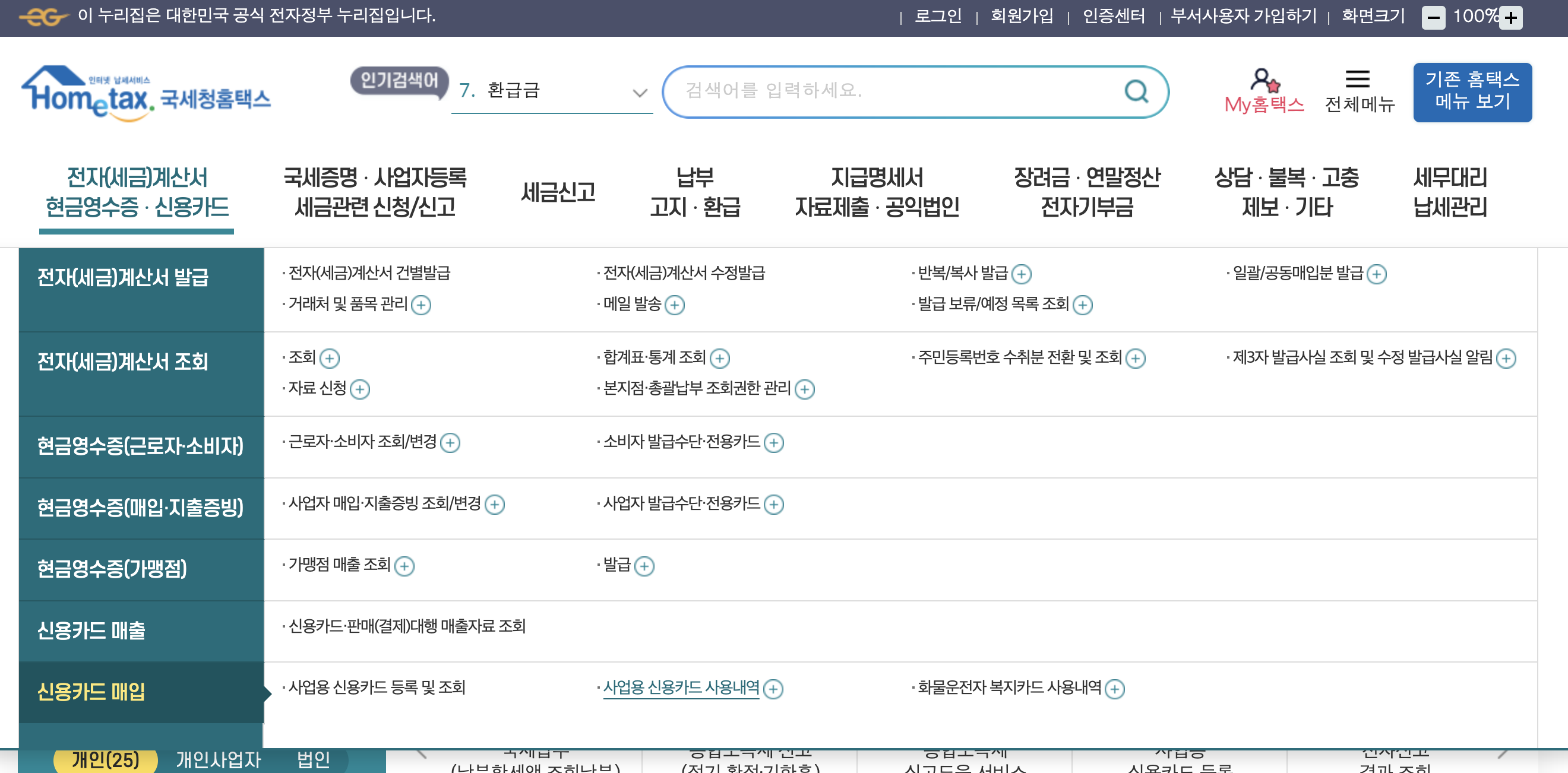This screenshot has width=1568, height=773.
Task: Click the Hometax logo
Action: coord(146,93)
